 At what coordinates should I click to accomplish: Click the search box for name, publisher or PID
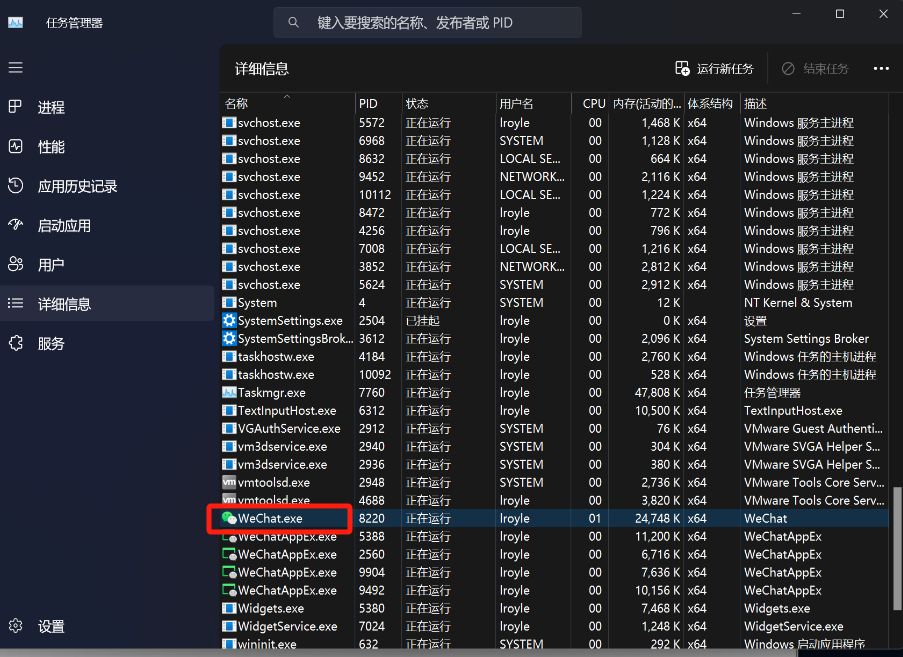pyautogui.click(x=427, y=22)
